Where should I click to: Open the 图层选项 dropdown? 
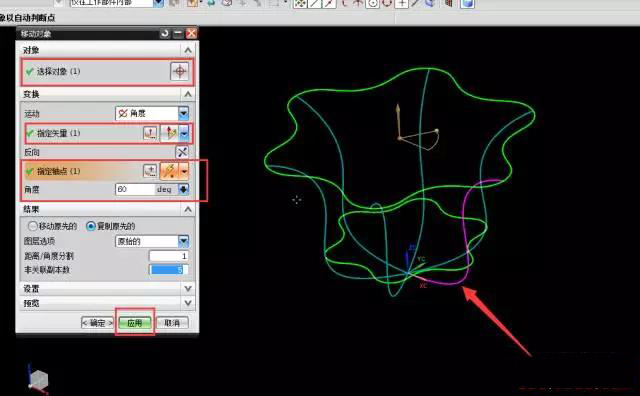point(183,241)
